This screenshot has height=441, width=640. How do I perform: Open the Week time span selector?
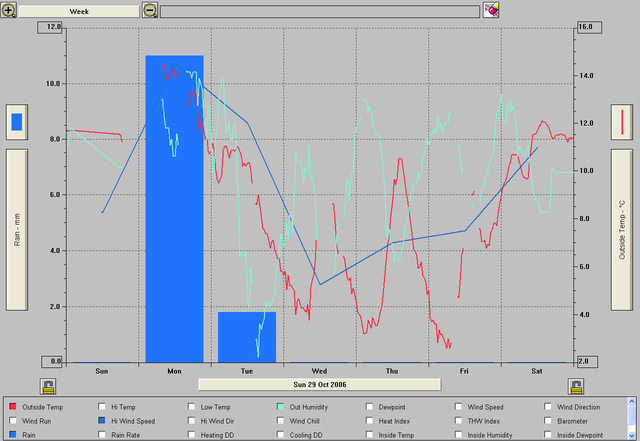(x=78, y=10)
